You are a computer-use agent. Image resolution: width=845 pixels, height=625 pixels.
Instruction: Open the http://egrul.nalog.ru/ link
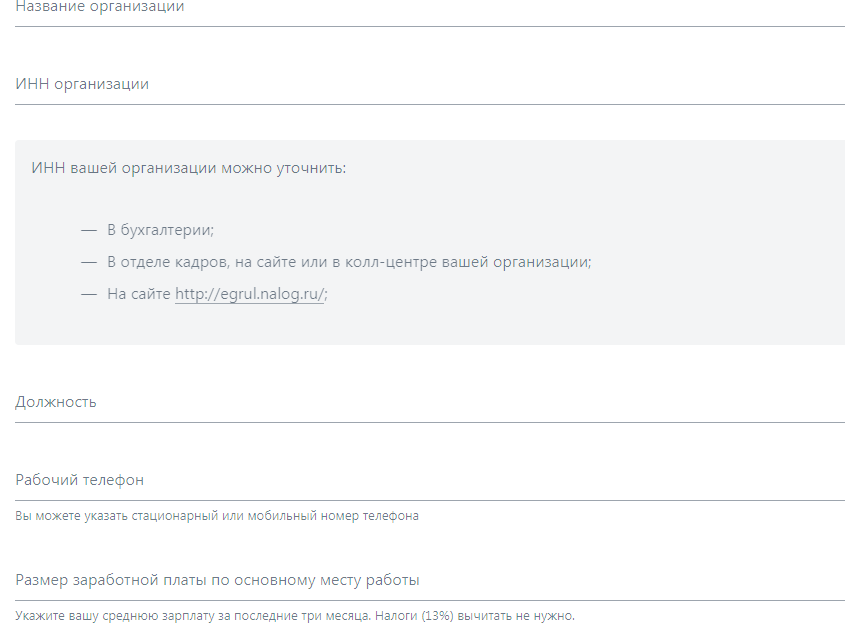(x=249, y=294)
